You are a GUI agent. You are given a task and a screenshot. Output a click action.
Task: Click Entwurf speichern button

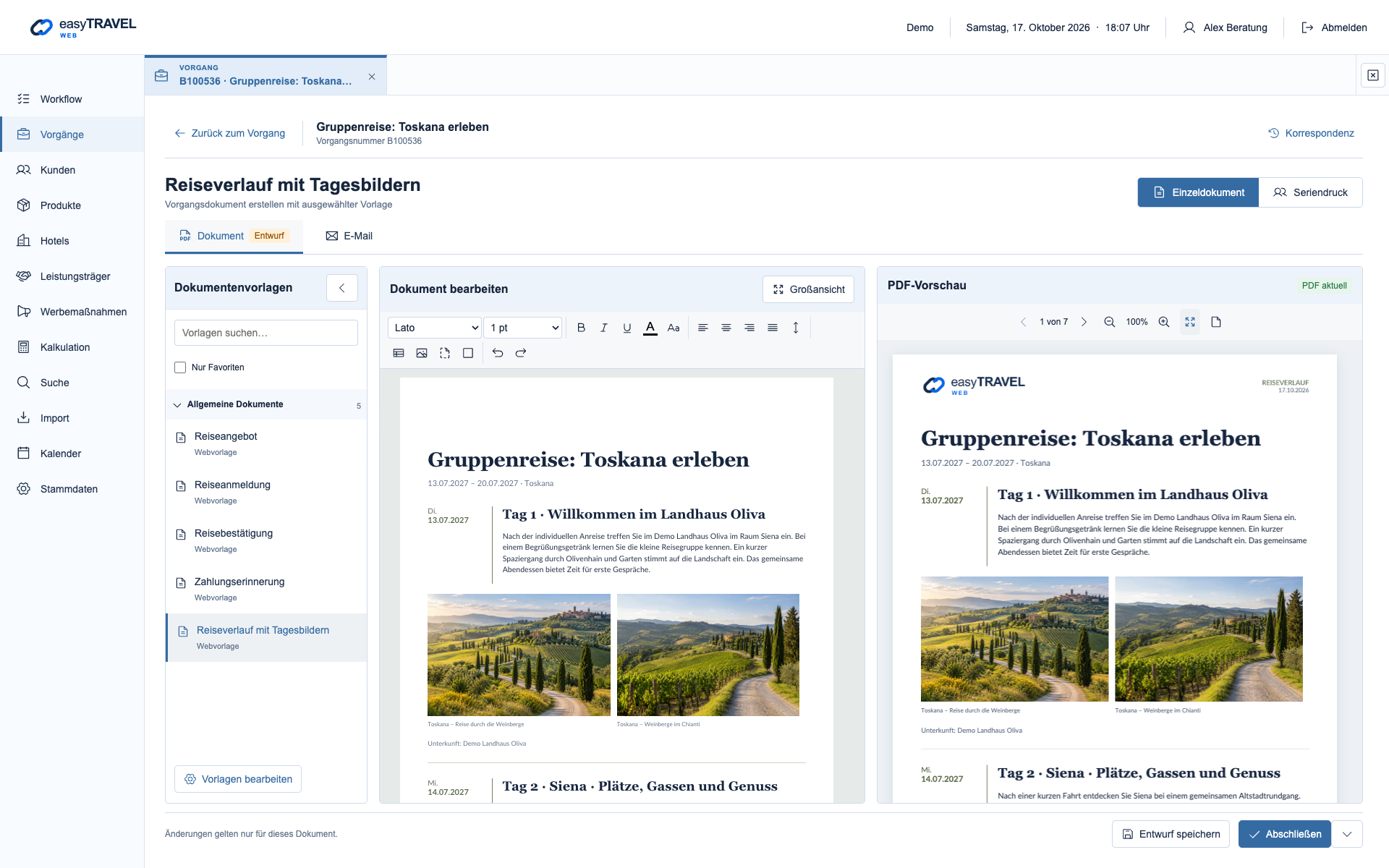coord(1171,834)
